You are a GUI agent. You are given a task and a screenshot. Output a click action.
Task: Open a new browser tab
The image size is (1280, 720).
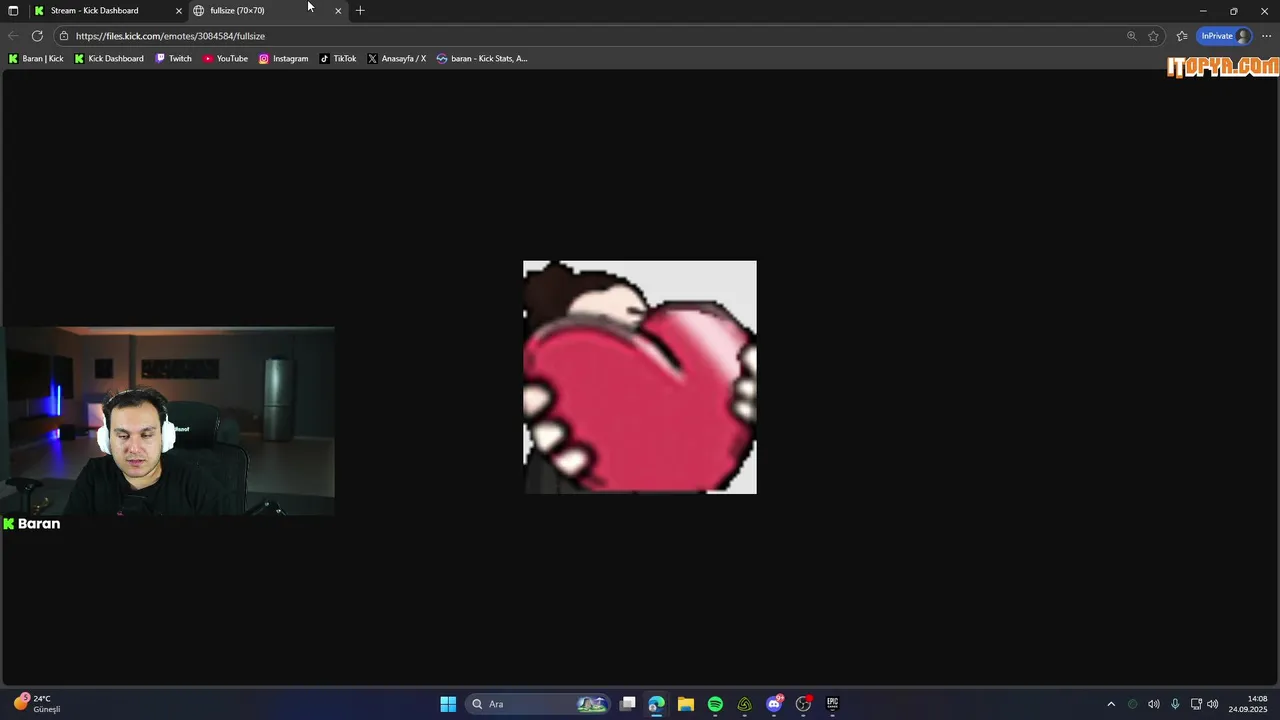pyautogui.click(x=360, y=11)
